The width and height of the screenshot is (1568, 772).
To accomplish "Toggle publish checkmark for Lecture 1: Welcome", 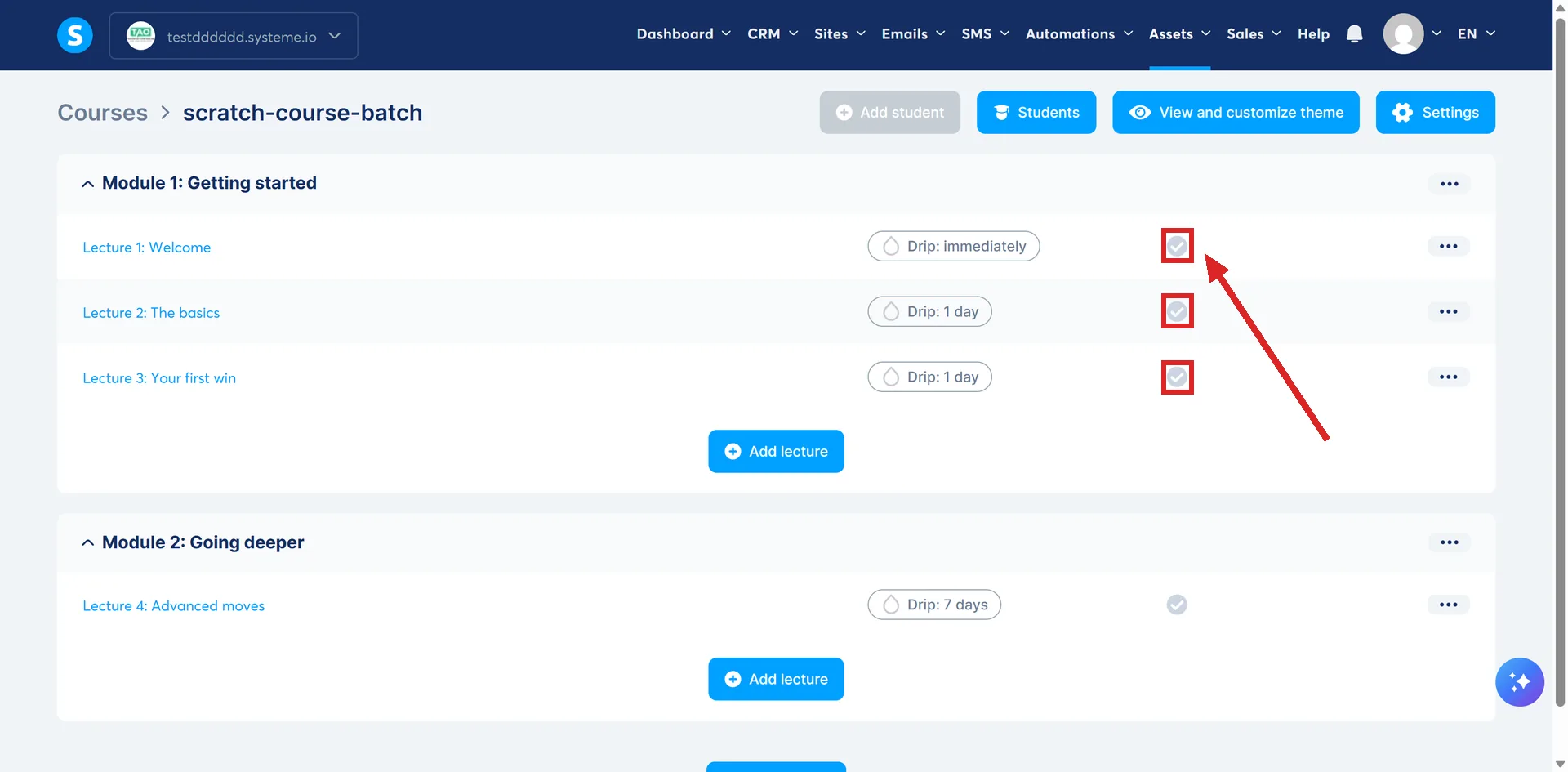I will (x=1177, y=246).
